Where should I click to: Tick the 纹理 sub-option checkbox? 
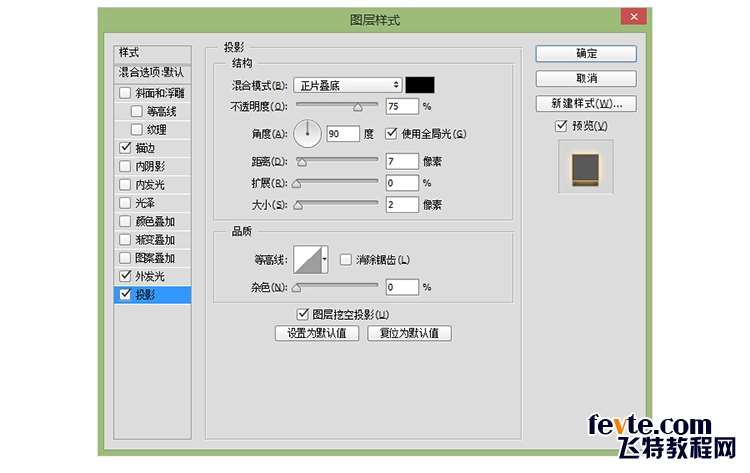[x=136, y=130]
